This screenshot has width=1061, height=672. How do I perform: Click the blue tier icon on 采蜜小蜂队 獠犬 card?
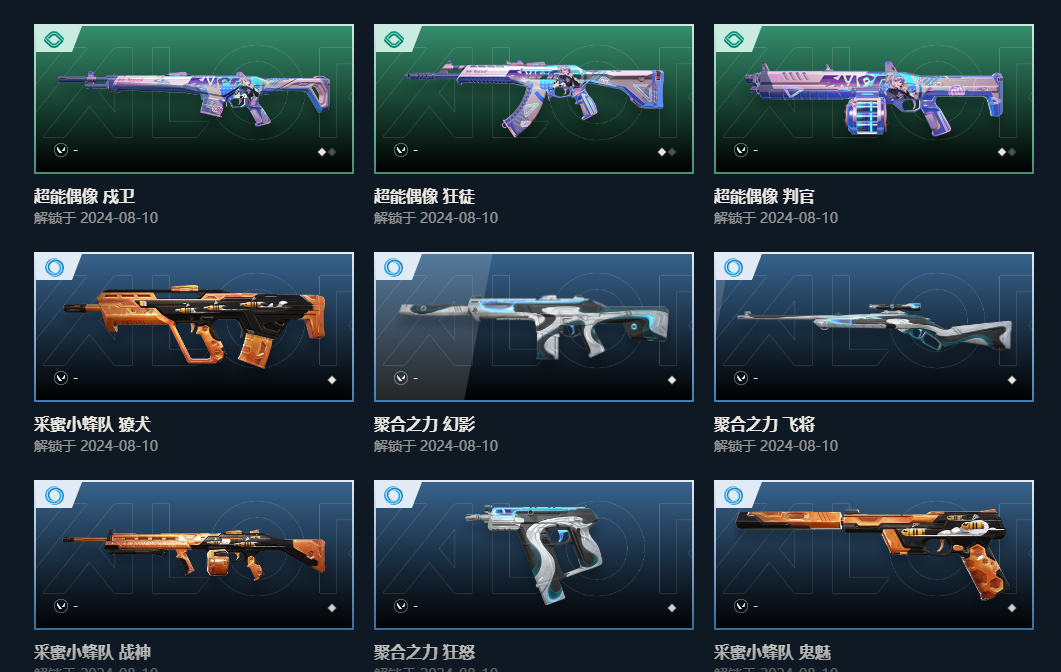coord(54,268)
